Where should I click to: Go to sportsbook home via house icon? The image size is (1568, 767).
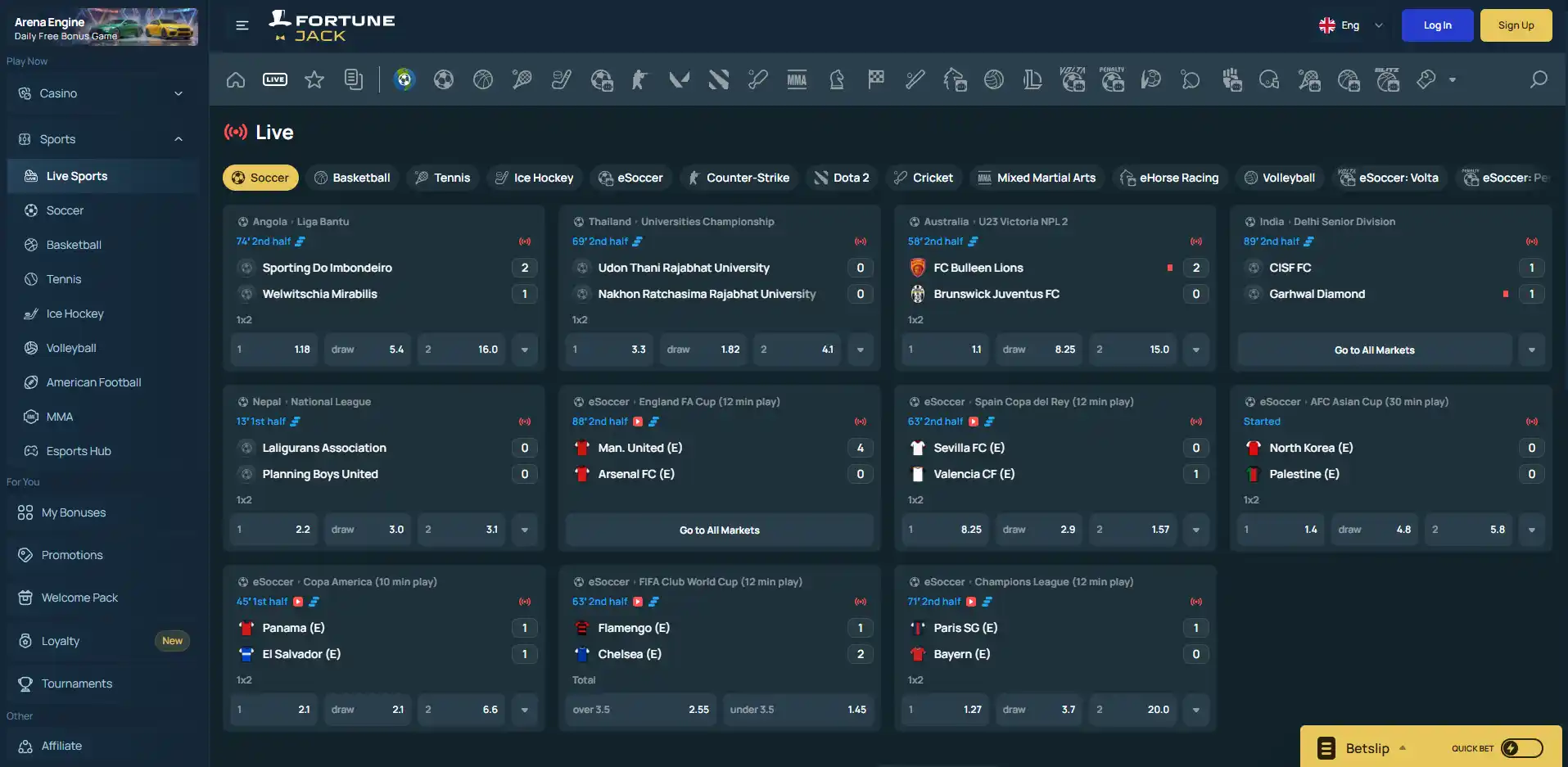[x=236, y=79]
